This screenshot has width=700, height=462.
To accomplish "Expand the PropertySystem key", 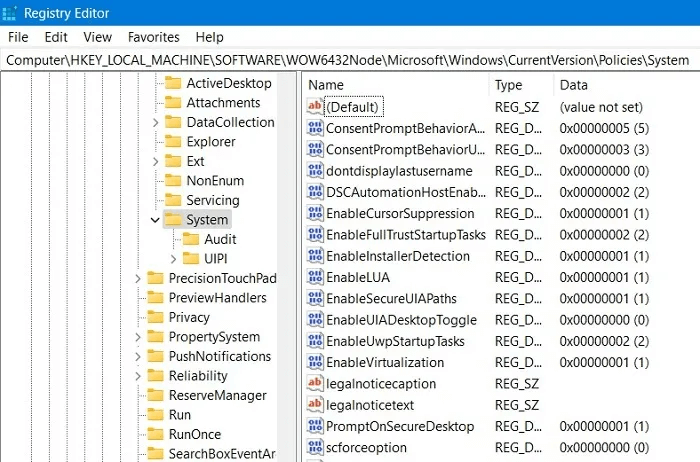I will 138,337.
